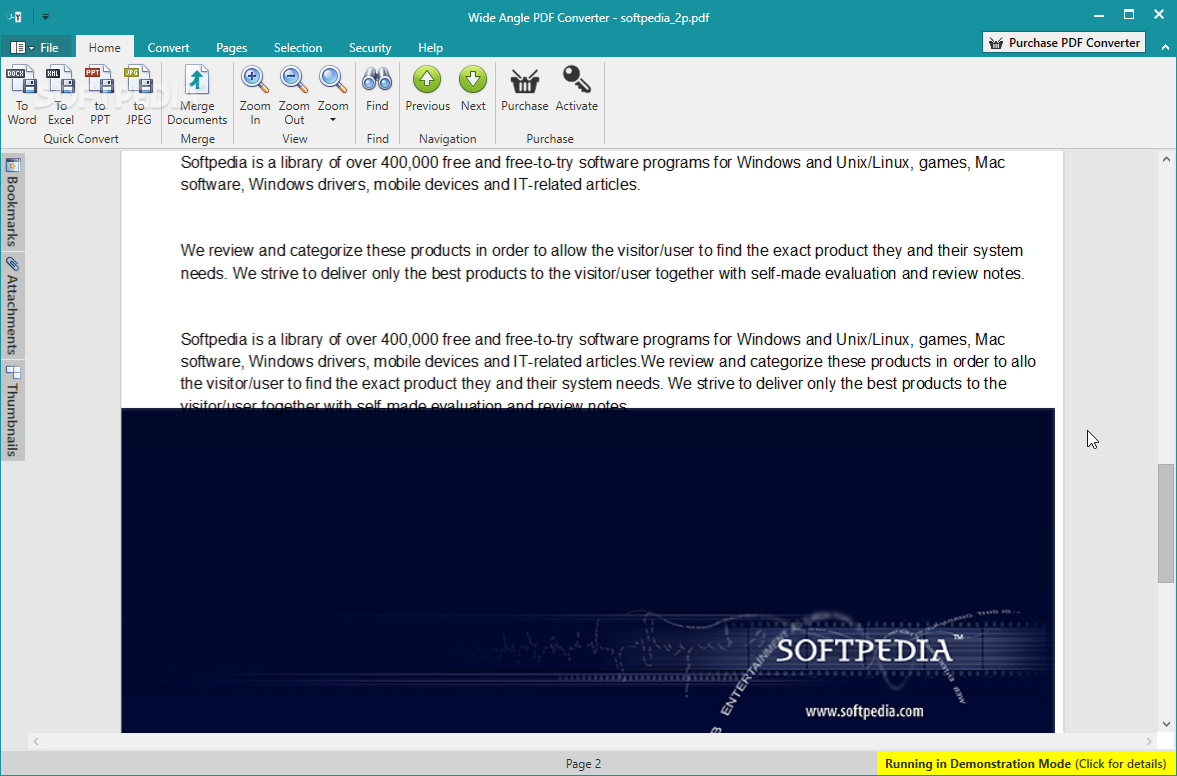The width and height of the screenshot is (1177, 776).
Task: Click the vertical scrollbar thumb
Action: (1166, 523)
